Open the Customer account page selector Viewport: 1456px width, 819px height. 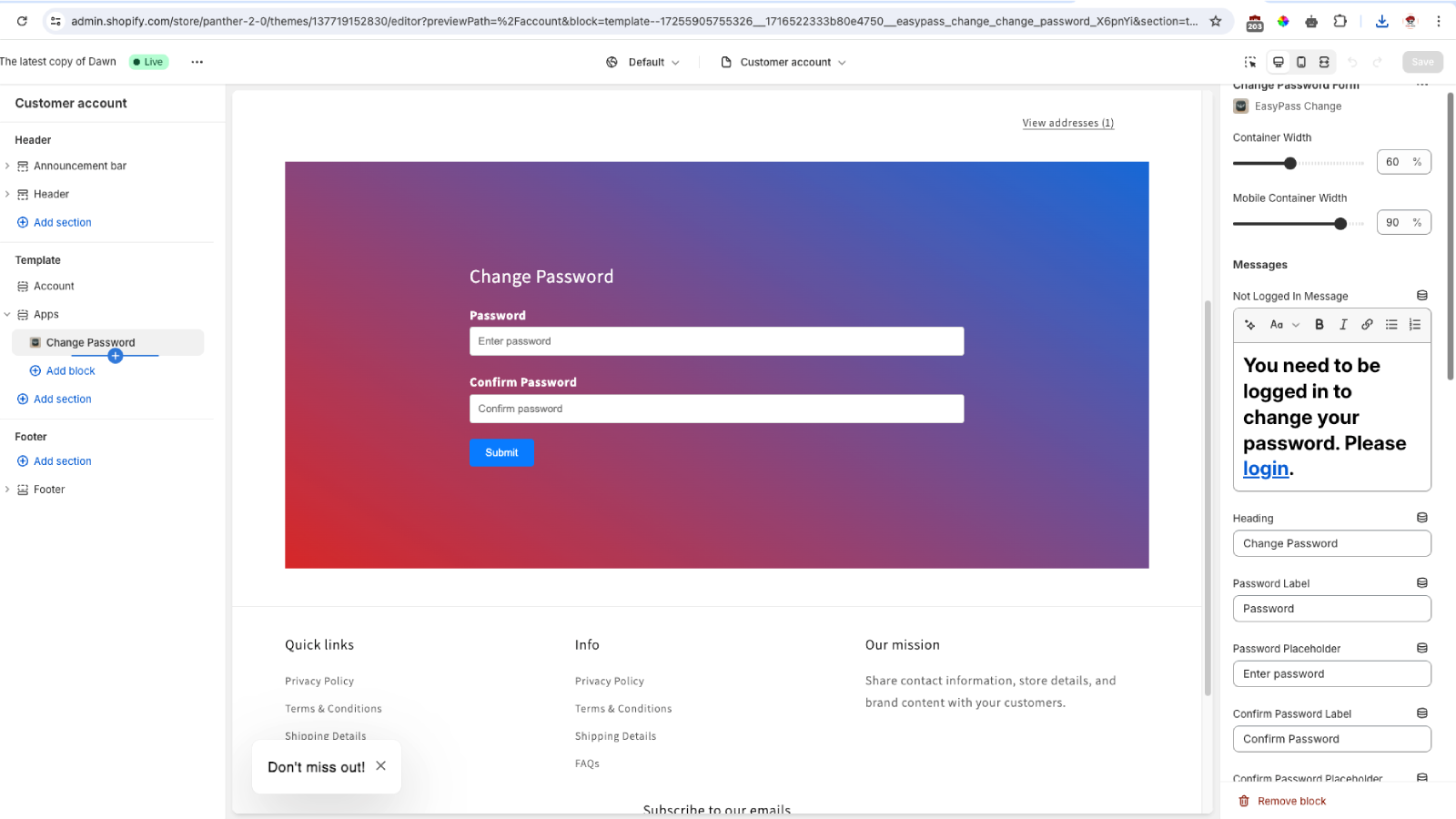click(784, 62)
